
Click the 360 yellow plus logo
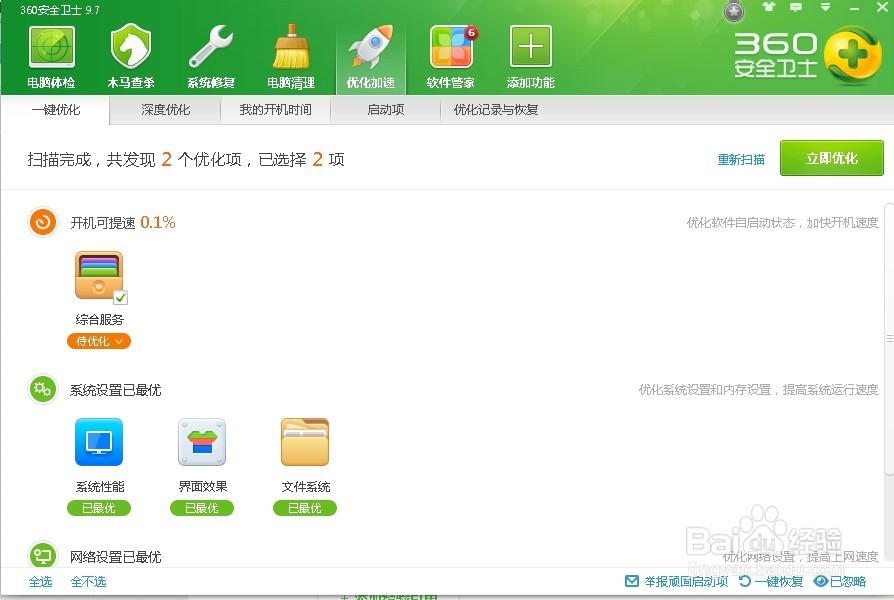point(852,55)
